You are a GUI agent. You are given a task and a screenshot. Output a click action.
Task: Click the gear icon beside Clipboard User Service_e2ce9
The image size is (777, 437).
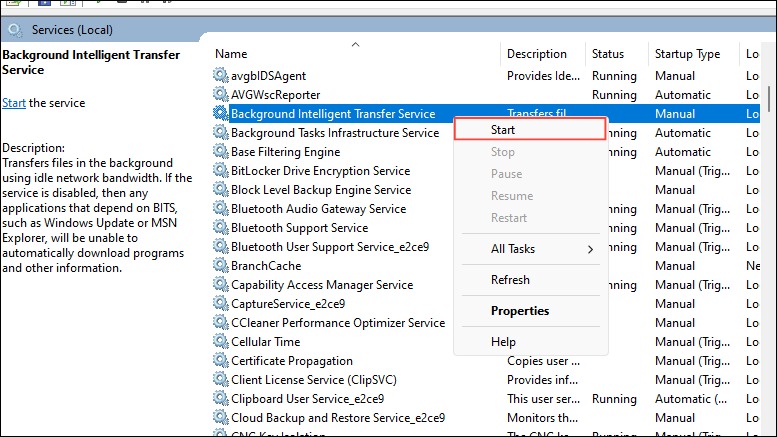click(x=221, y=398)
